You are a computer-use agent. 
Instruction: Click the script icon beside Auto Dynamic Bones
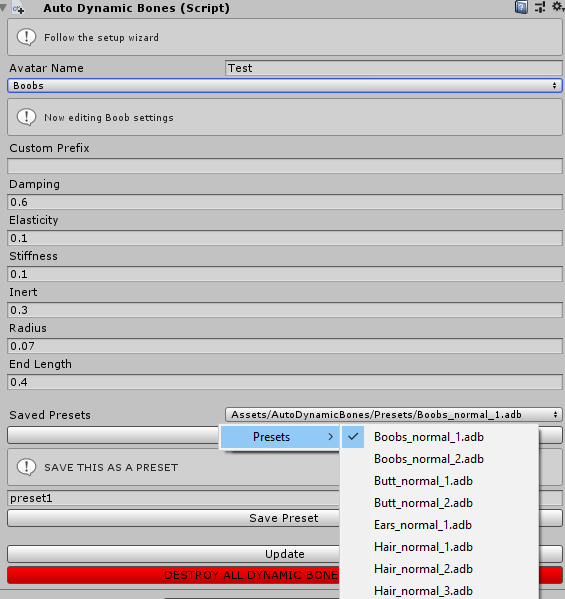coord(18,8)
